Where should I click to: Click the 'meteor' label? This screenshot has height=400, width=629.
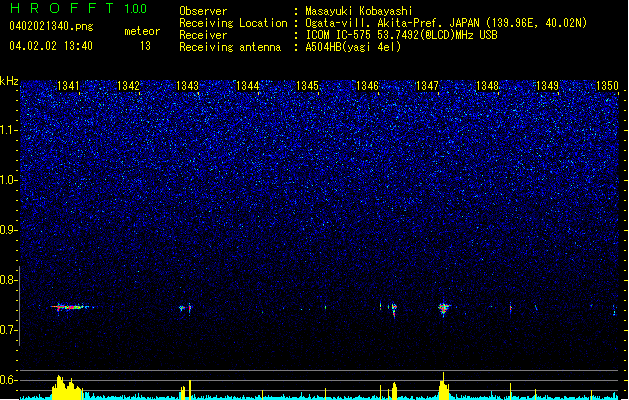pyautogui.click(x=142, y=31)
